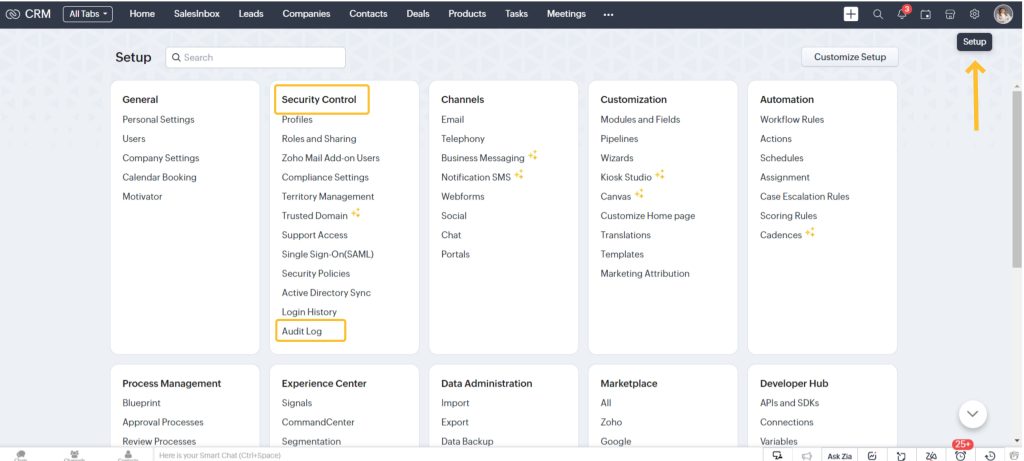The height and width of the screenshot is (461, 1024).
Task: Open the Tasks tab
Action: (x=516, y=14)
